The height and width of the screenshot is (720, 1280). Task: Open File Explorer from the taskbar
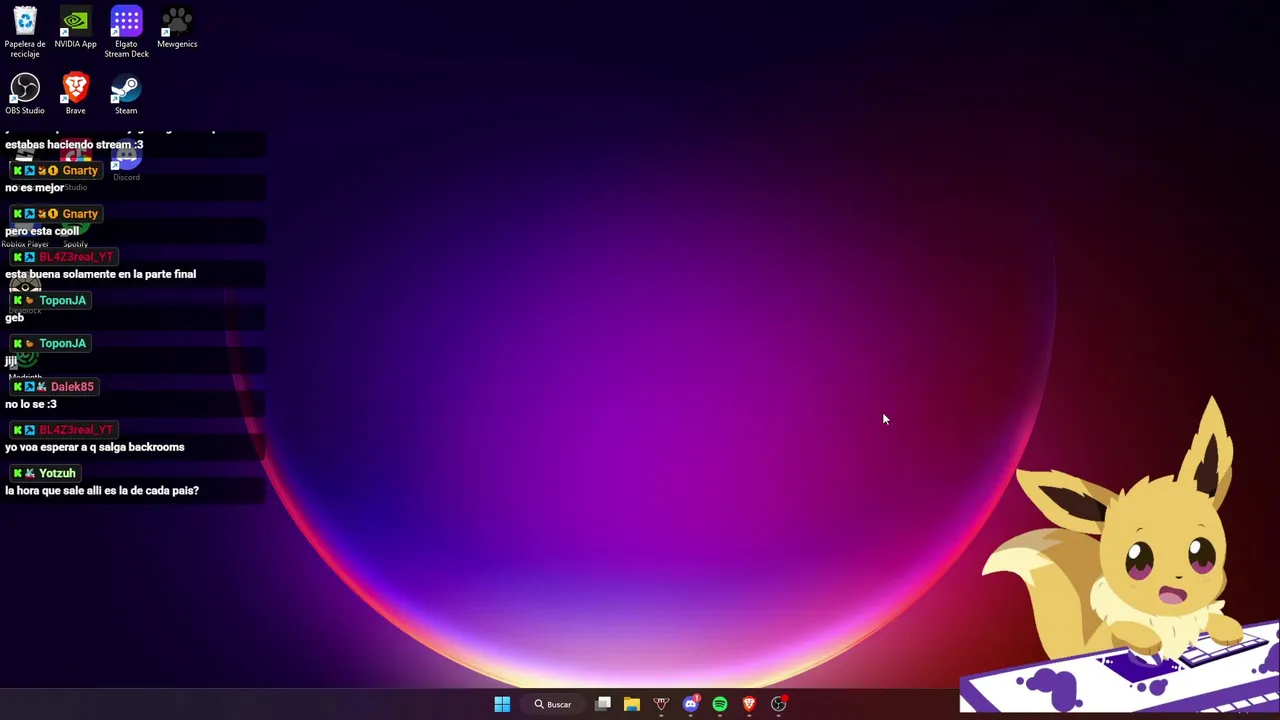click(632, 704)
